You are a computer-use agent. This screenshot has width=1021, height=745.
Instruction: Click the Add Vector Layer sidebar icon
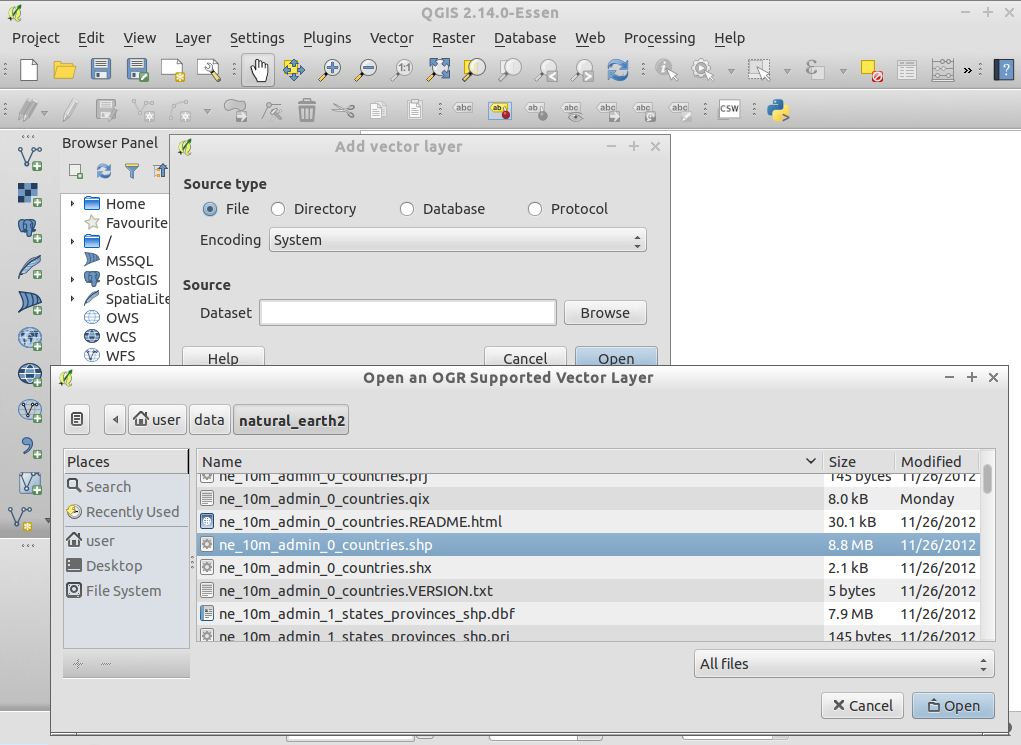(30, 158)
